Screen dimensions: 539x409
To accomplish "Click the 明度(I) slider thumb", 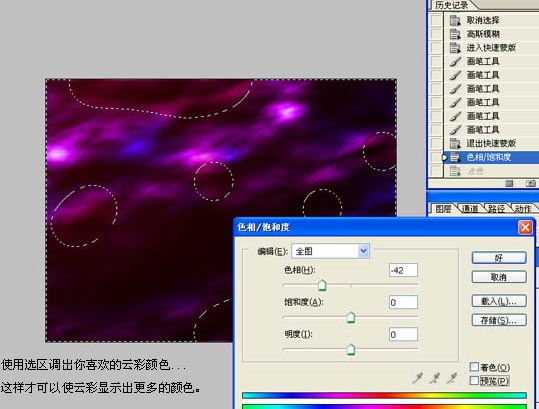I will click(351, 350).
